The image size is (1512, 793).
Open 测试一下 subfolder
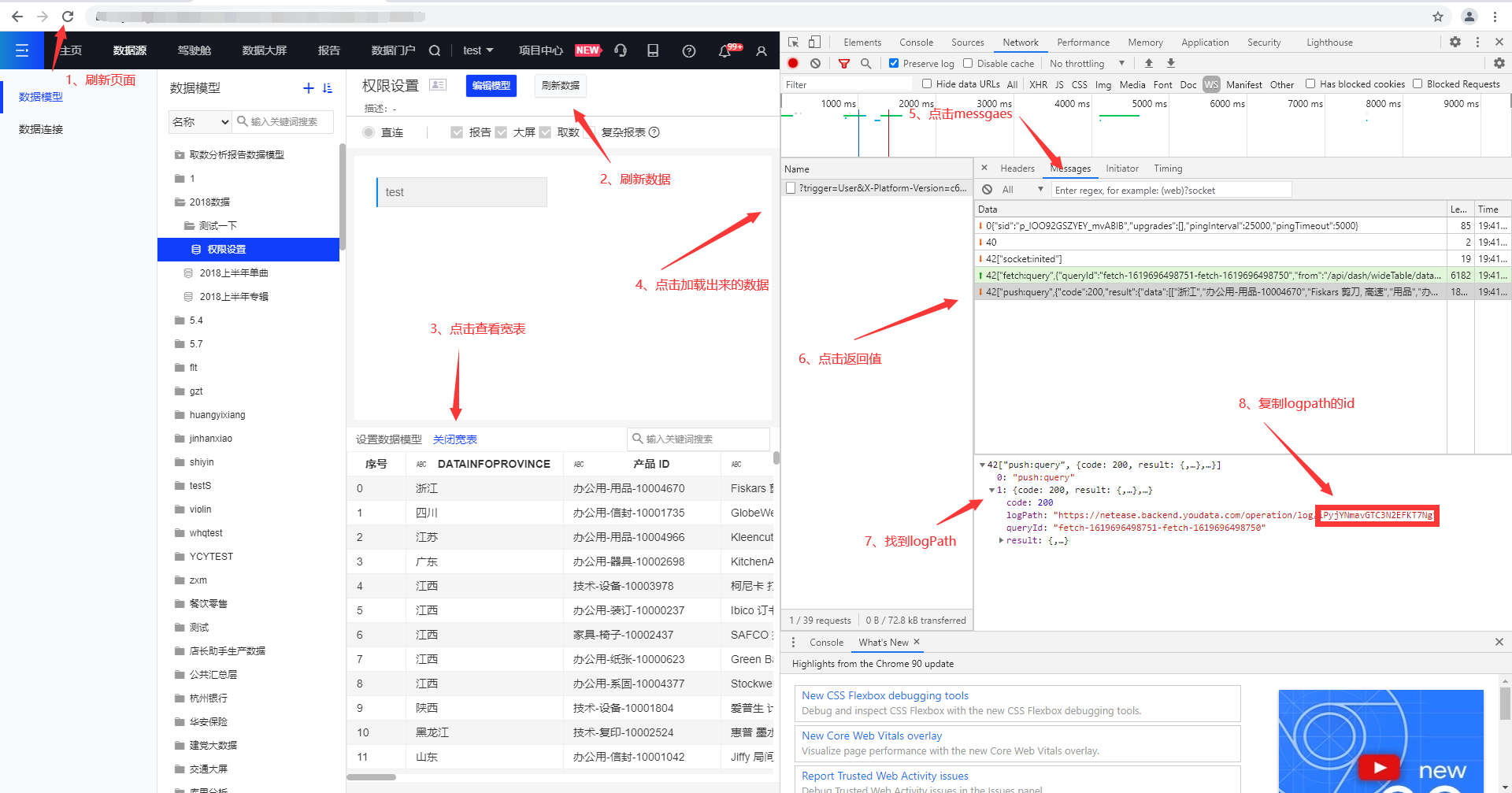(x=210, y=226)
